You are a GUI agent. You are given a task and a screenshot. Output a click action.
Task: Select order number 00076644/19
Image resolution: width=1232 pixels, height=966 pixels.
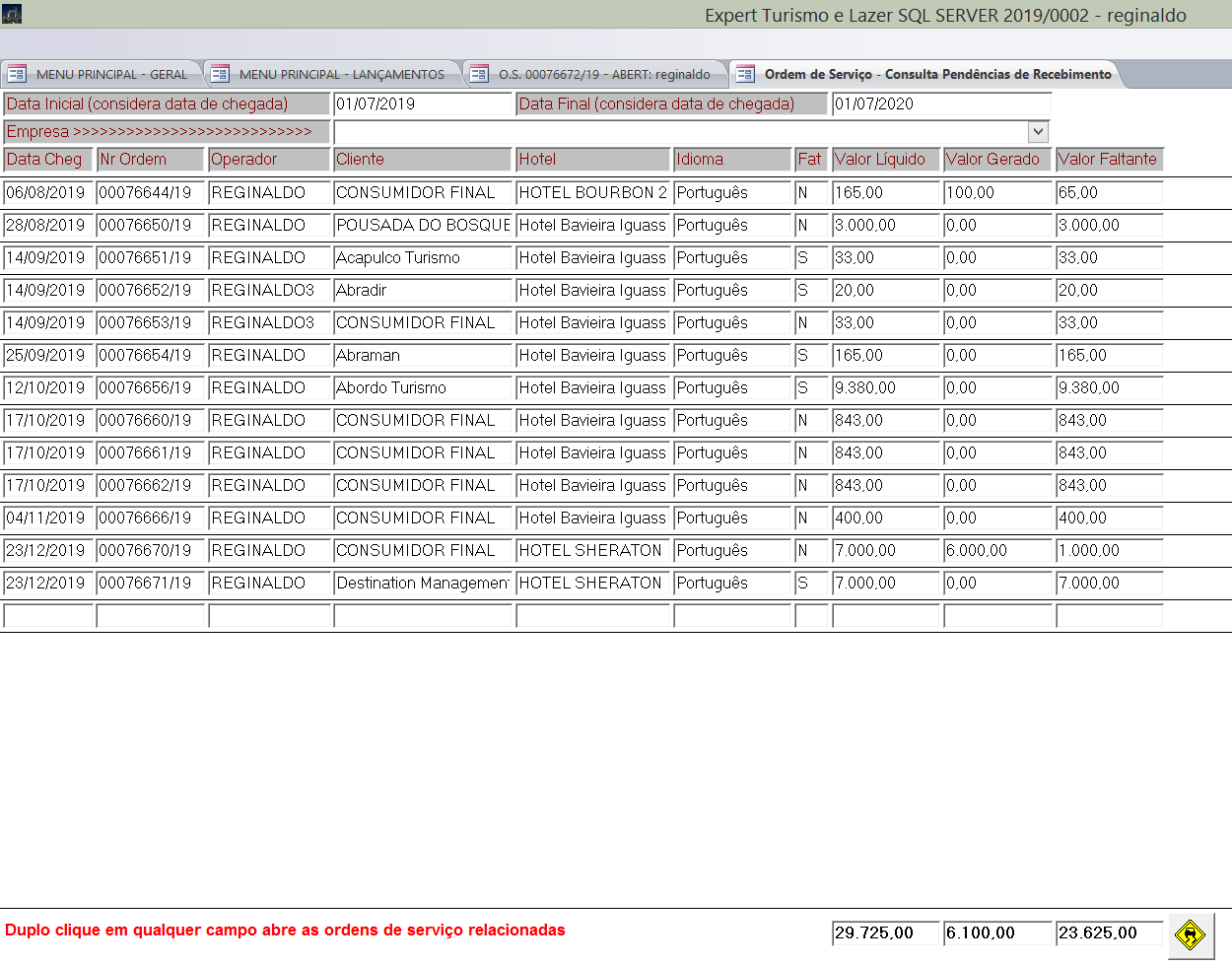(x=150, y=193)
